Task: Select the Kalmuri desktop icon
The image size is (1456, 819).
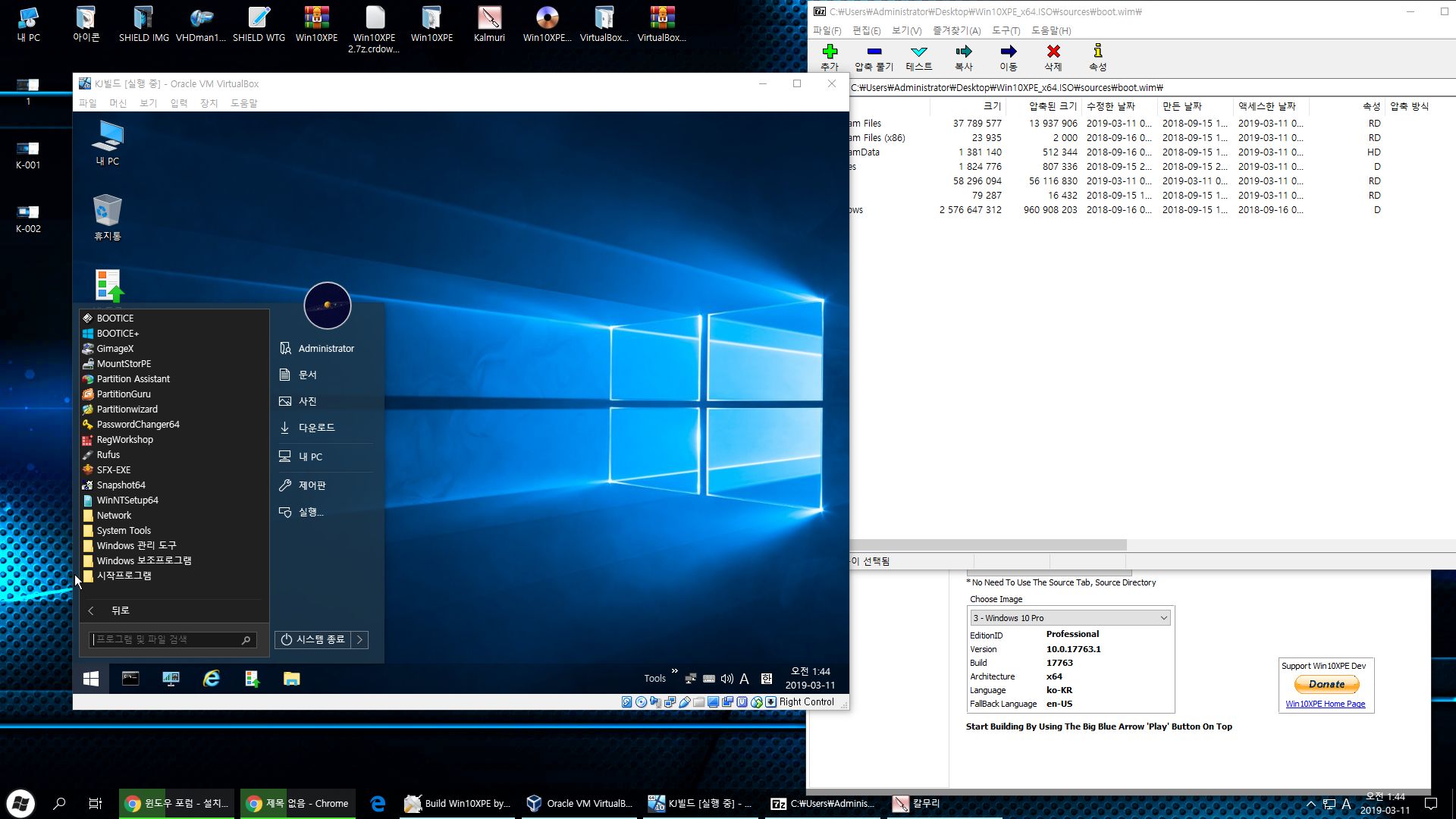Action: coord(489,24)
